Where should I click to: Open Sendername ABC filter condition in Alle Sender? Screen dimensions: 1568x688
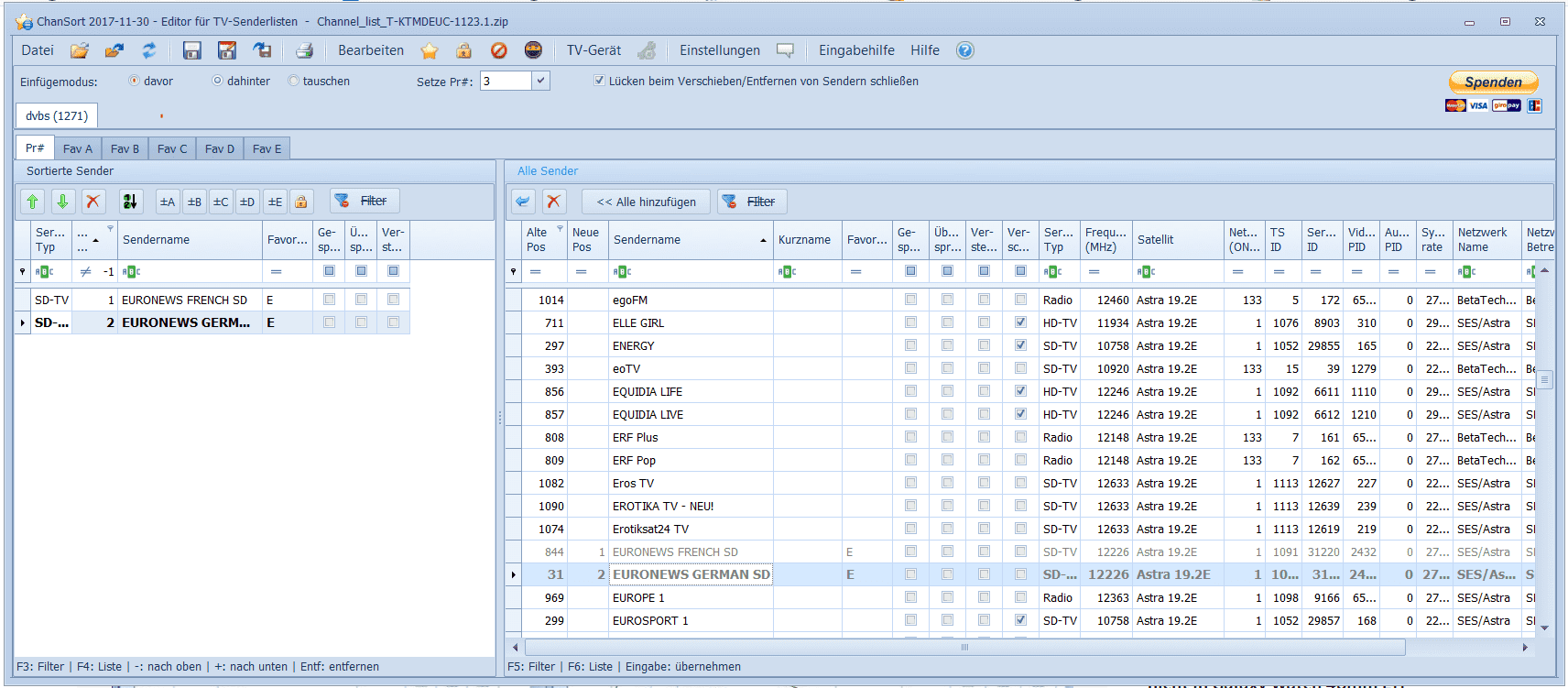[622, 271]
